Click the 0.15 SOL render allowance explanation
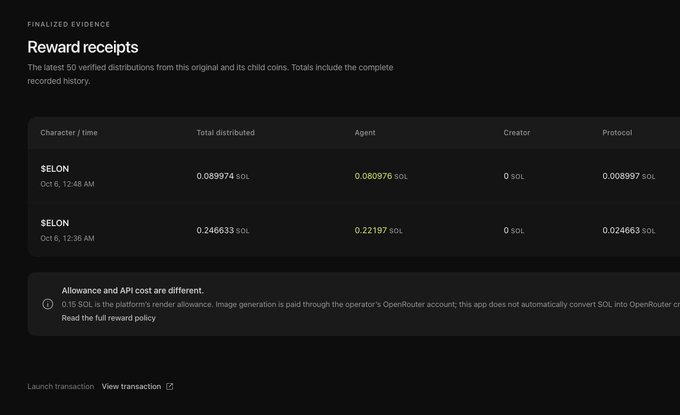Viewport: 680px width, 415px height. click(371, 304)
